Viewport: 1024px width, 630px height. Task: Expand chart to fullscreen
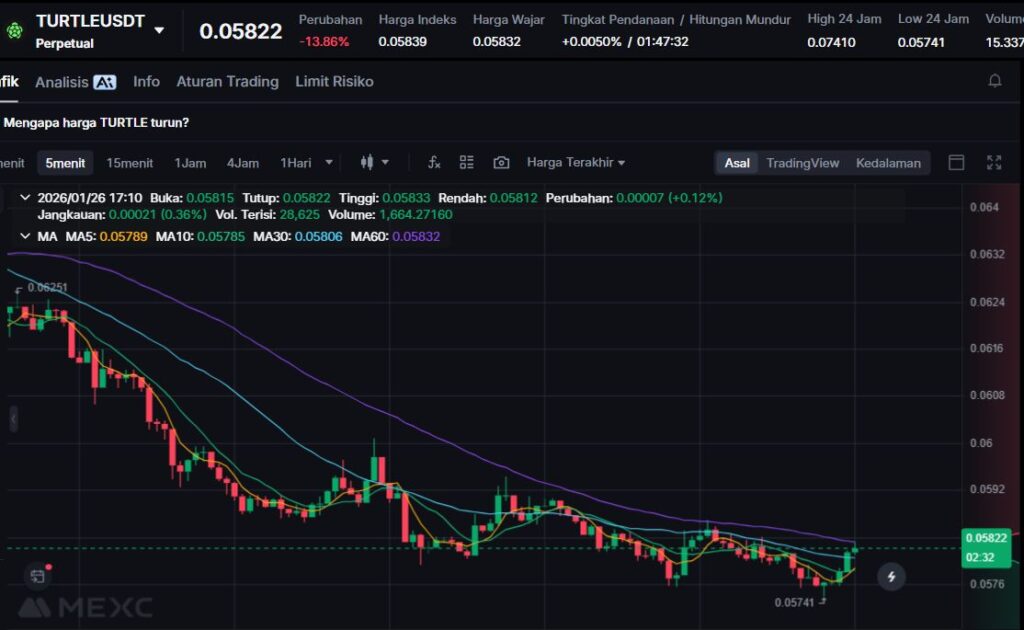994,162
